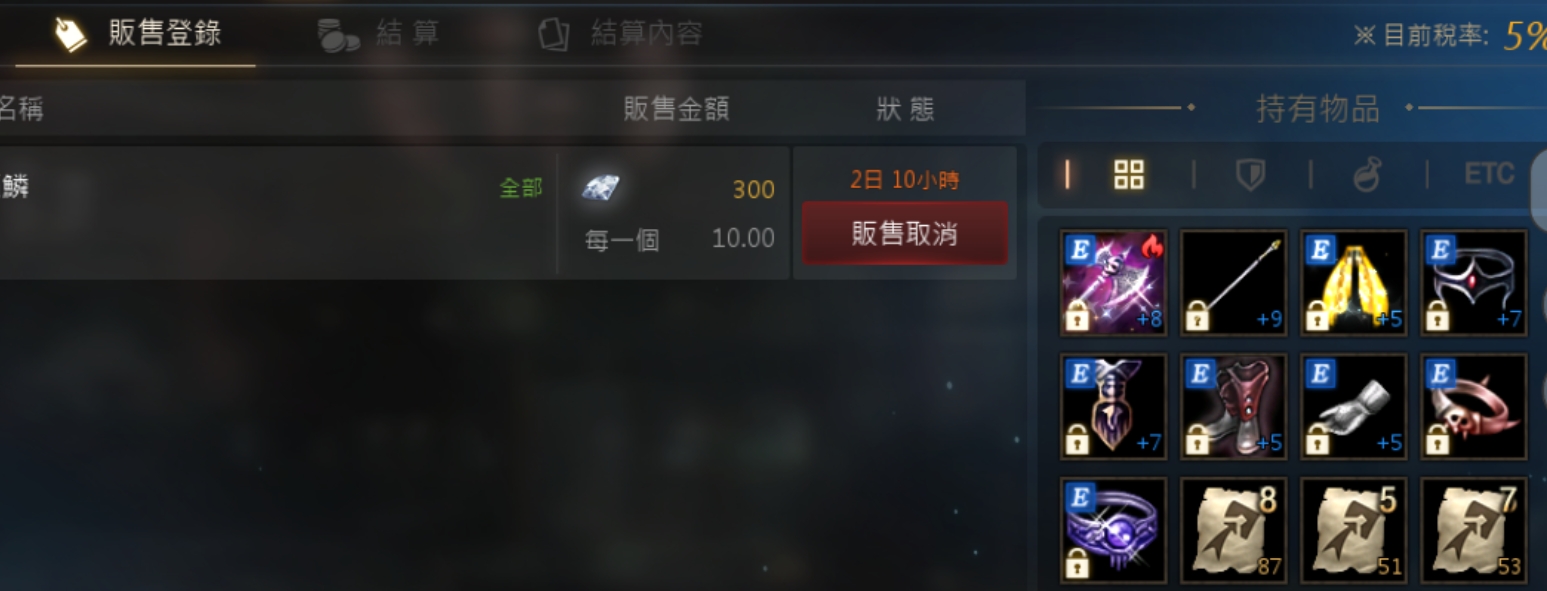
Task: Pick the purple pendant necklace +7
Action: click(x=1113, y=406)
